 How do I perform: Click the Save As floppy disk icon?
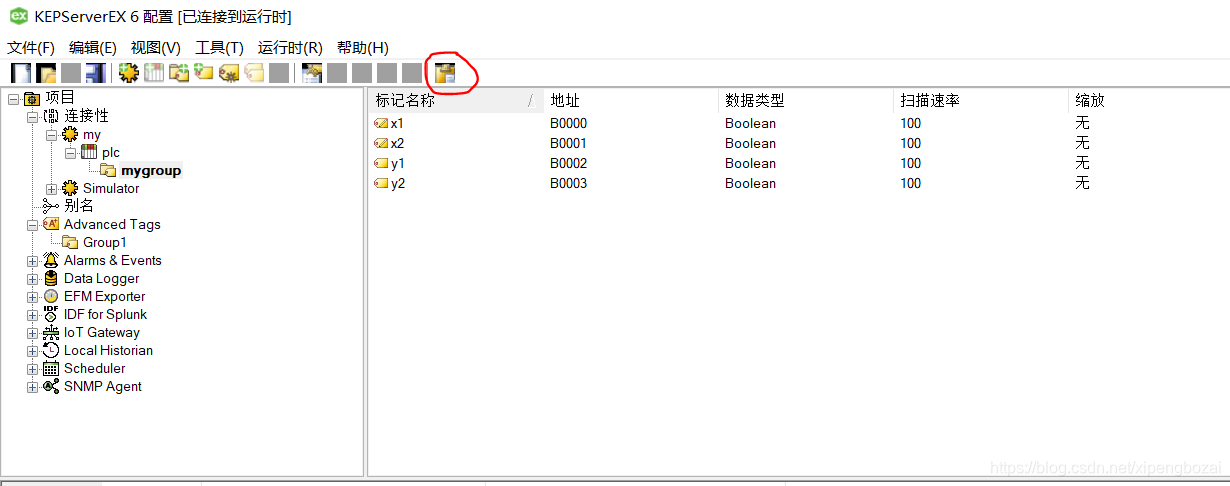[x=95, y=73]
